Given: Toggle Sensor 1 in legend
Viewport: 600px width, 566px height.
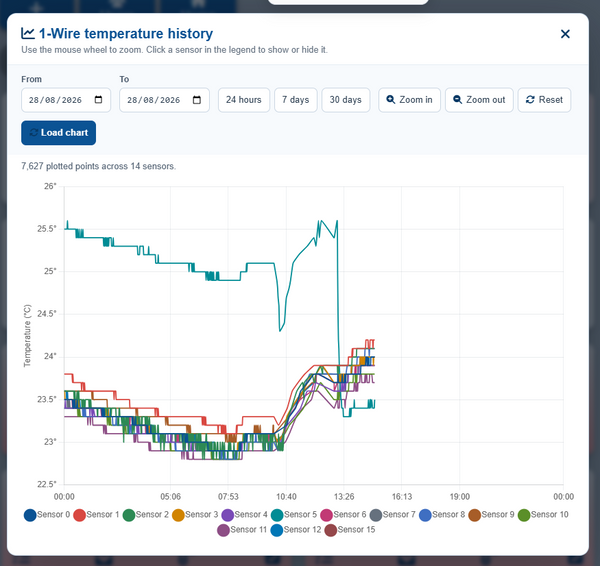Looking at the screenshot, I should tap(96, 515).
